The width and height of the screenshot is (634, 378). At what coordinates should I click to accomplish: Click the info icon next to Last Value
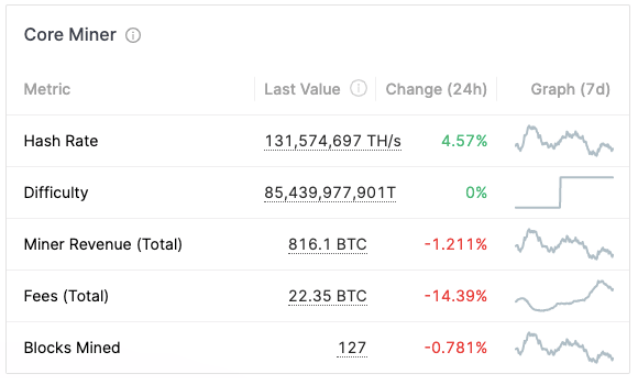(358, 88)
